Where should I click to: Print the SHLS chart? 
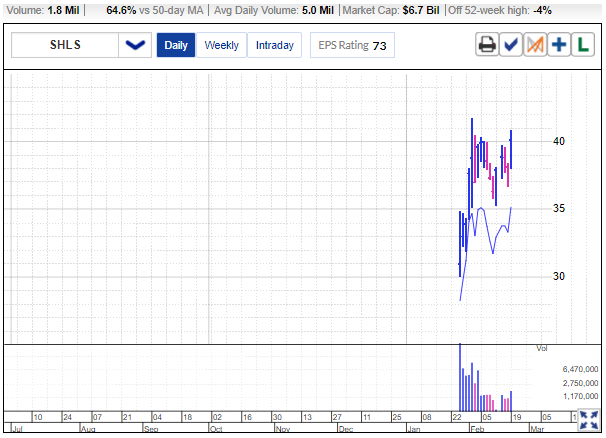487,46
